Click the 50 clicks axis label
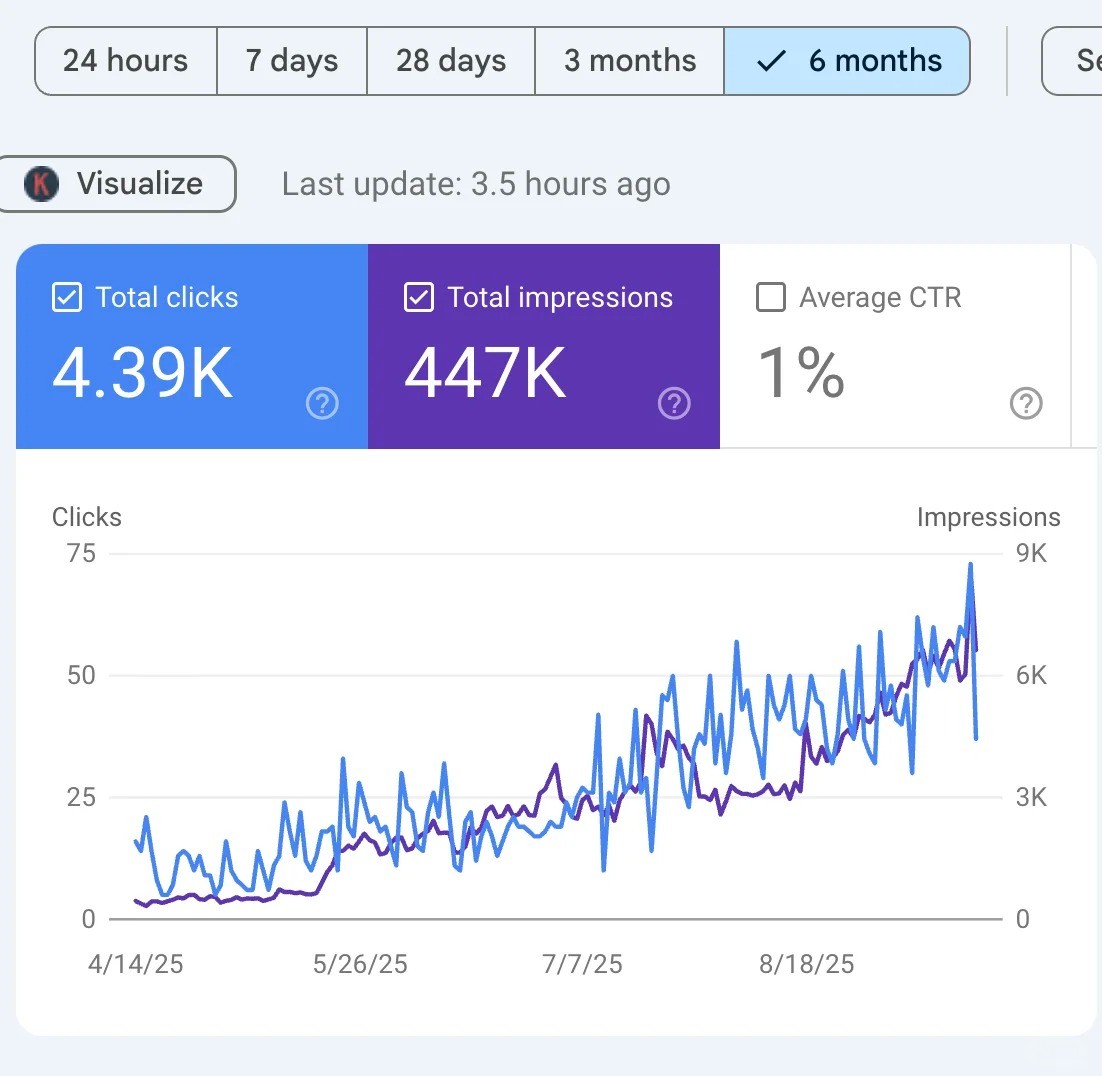 [82, 675]
